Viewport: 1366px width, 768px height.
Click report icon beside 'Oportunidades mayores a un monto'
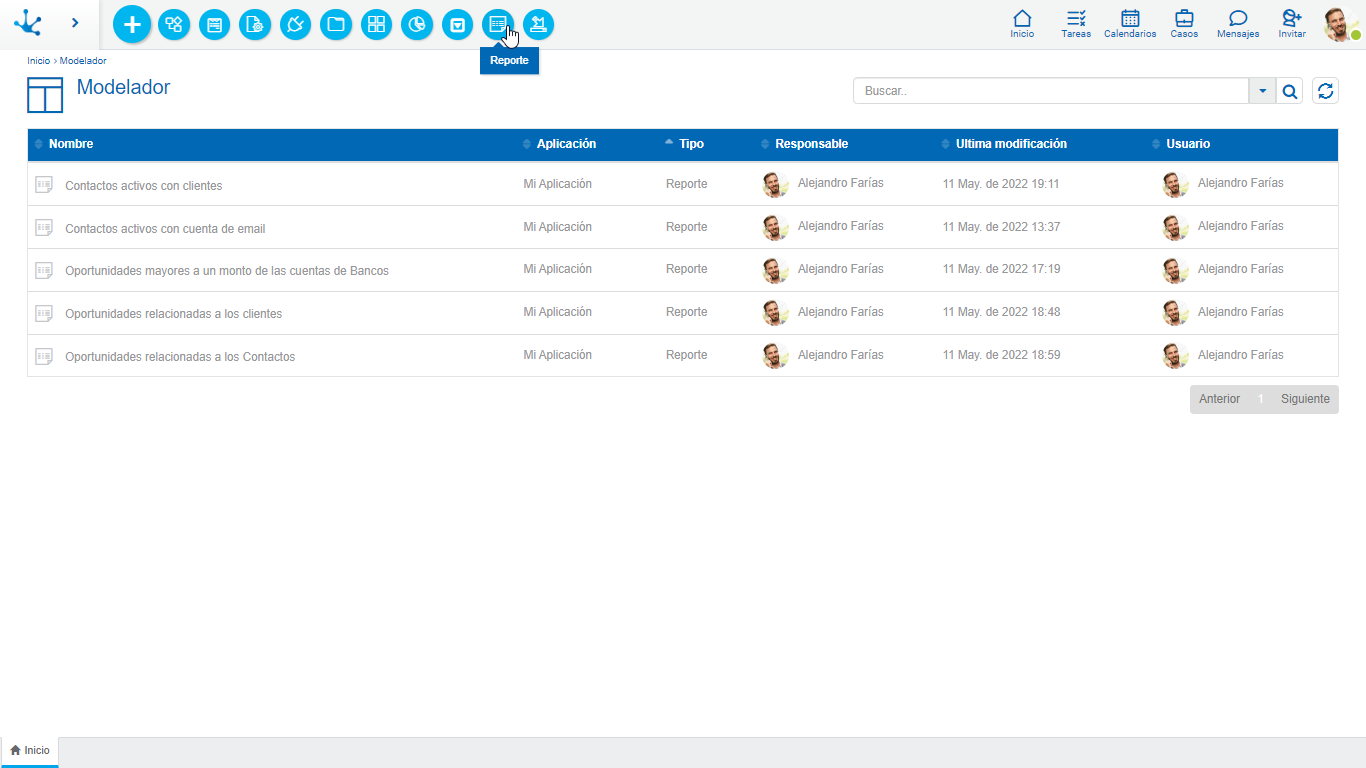44,270
